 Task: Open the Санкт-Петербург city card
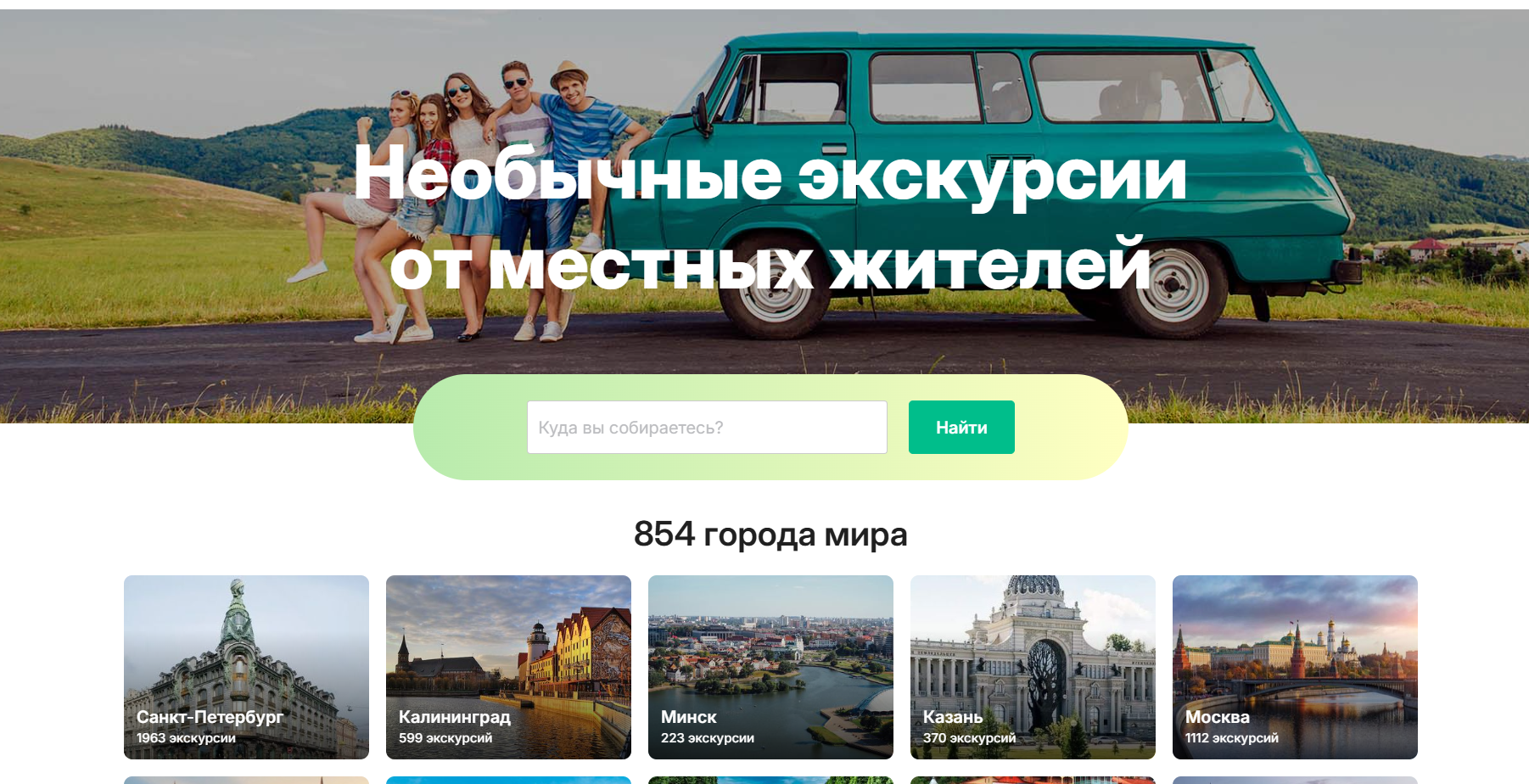click(x=246, y=667)
